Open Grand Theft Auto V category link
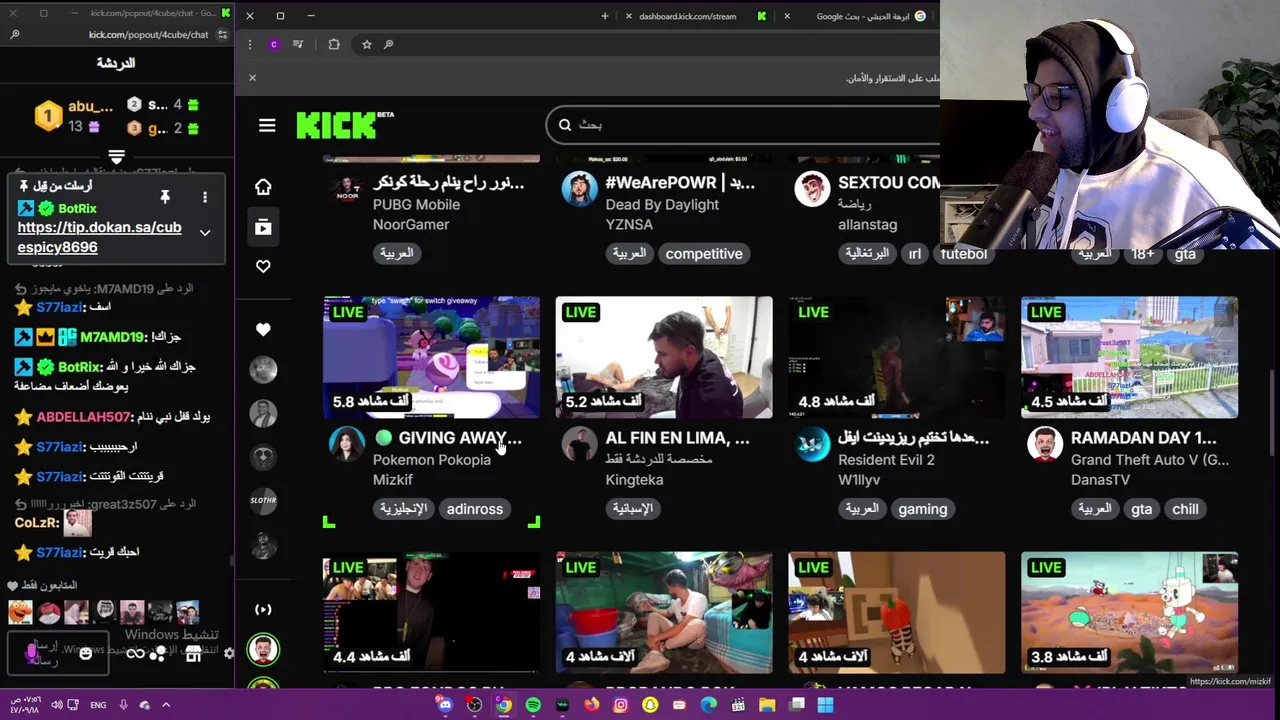Image resolution: width=1280 pixels, height=720 pixels. pos(1150,460)
